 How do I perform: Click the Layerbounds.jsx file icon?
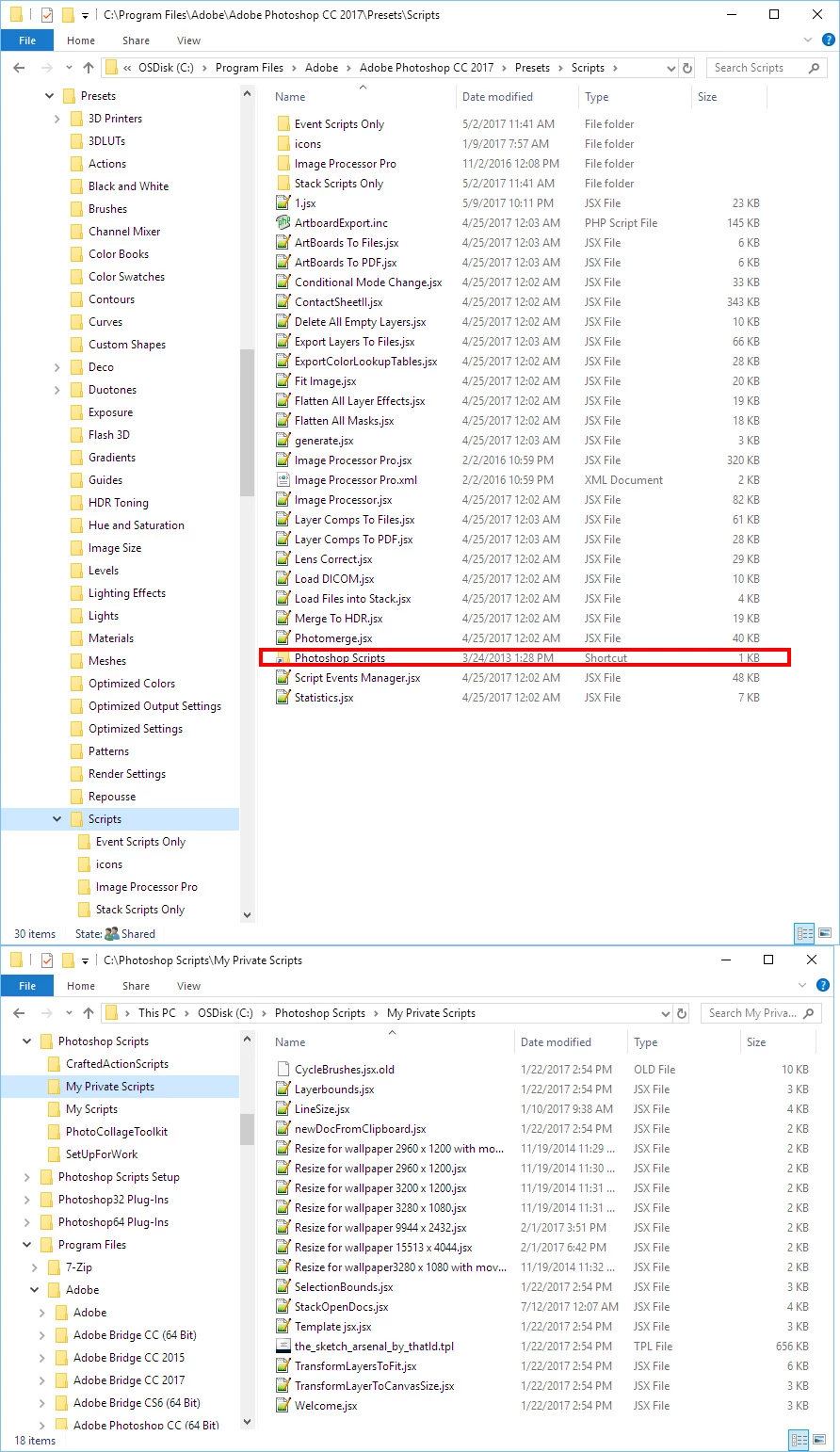[x=283, y=1089]
